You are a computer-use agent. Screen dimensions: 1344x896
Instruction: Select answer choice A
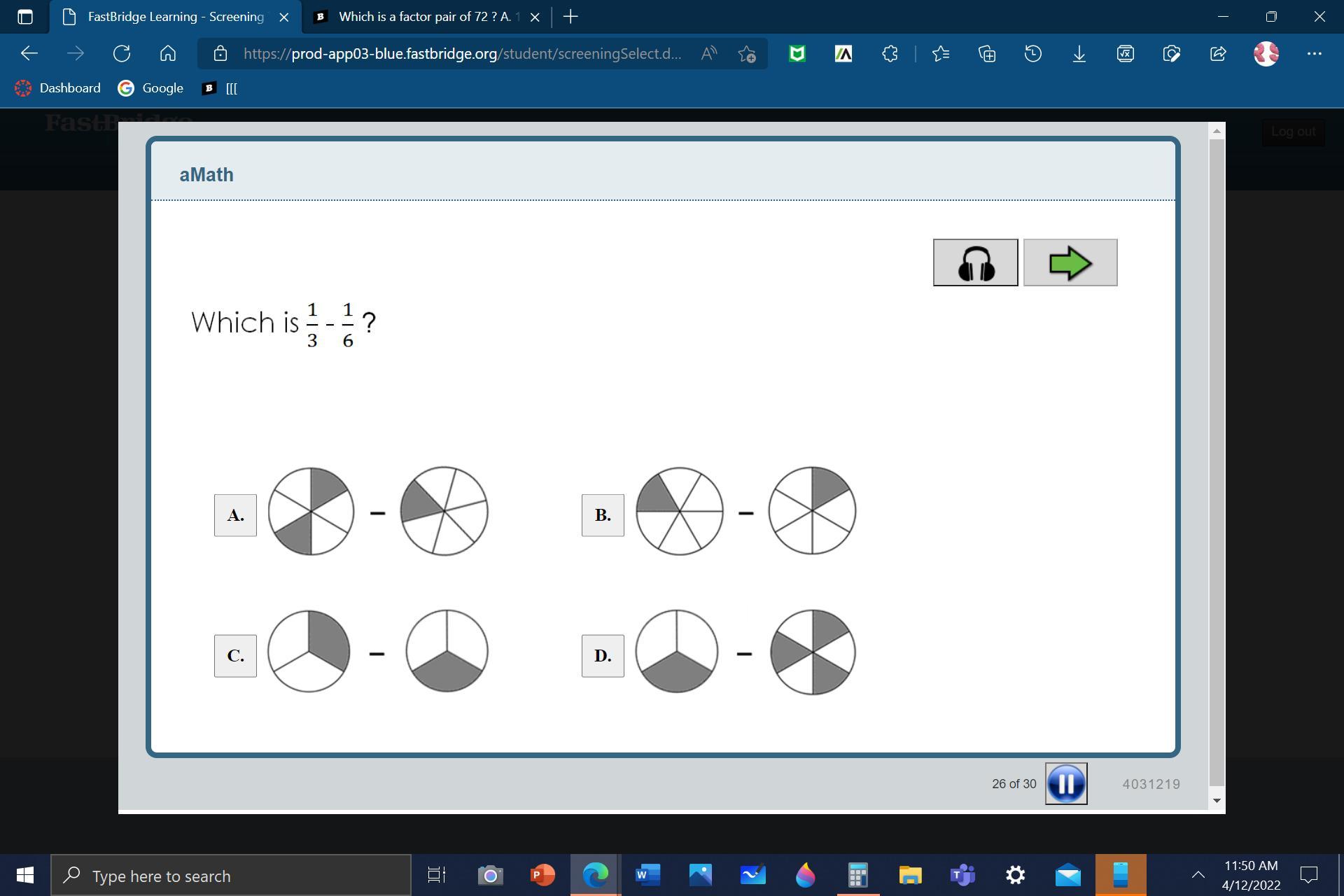[235, 515]
